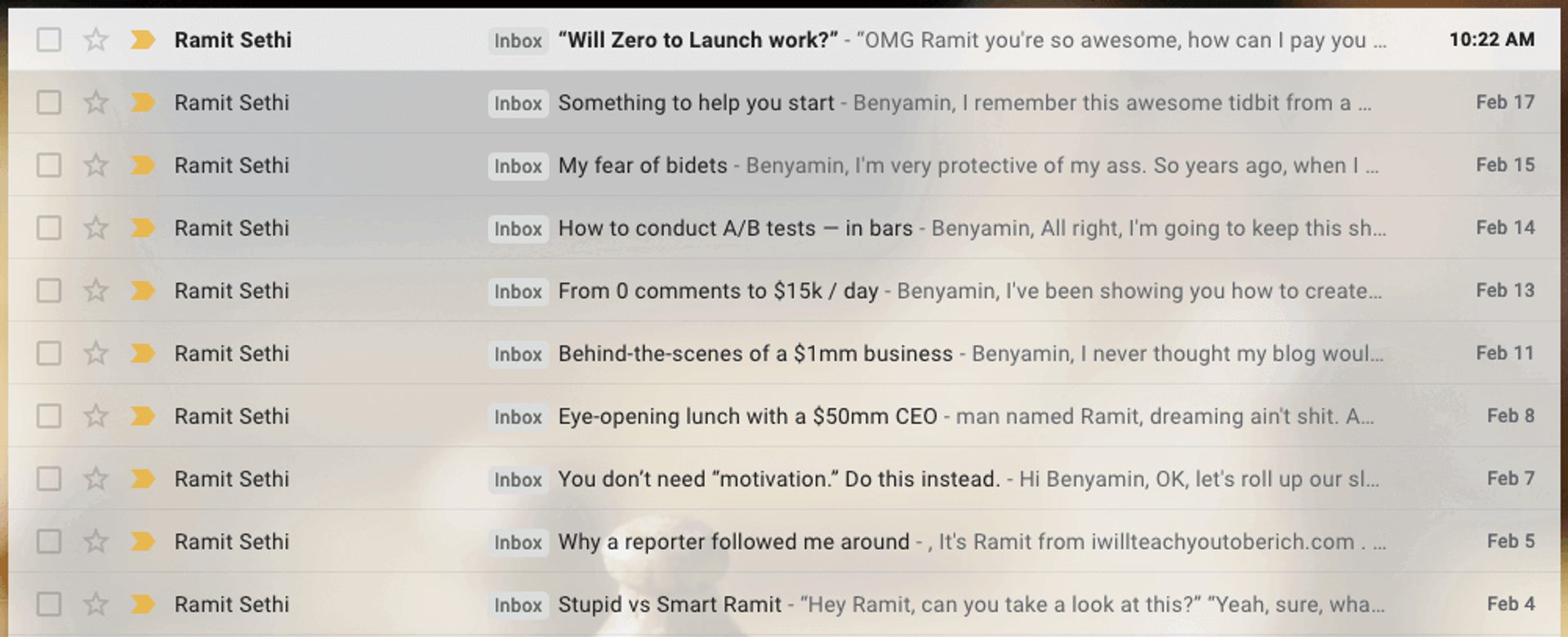Star the "How to conduct A/B tests" email

click(96, 228)
